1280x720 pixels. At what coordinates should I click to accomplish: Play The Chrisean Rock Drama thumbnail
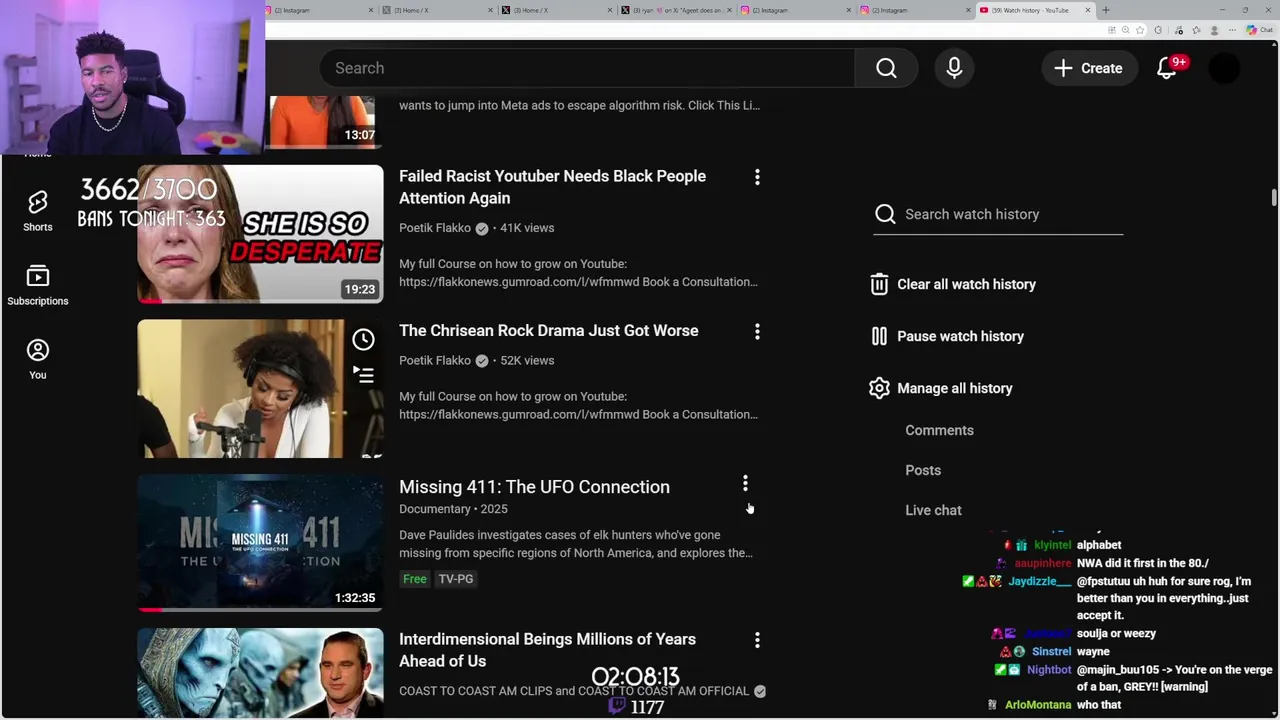[260, 389]
